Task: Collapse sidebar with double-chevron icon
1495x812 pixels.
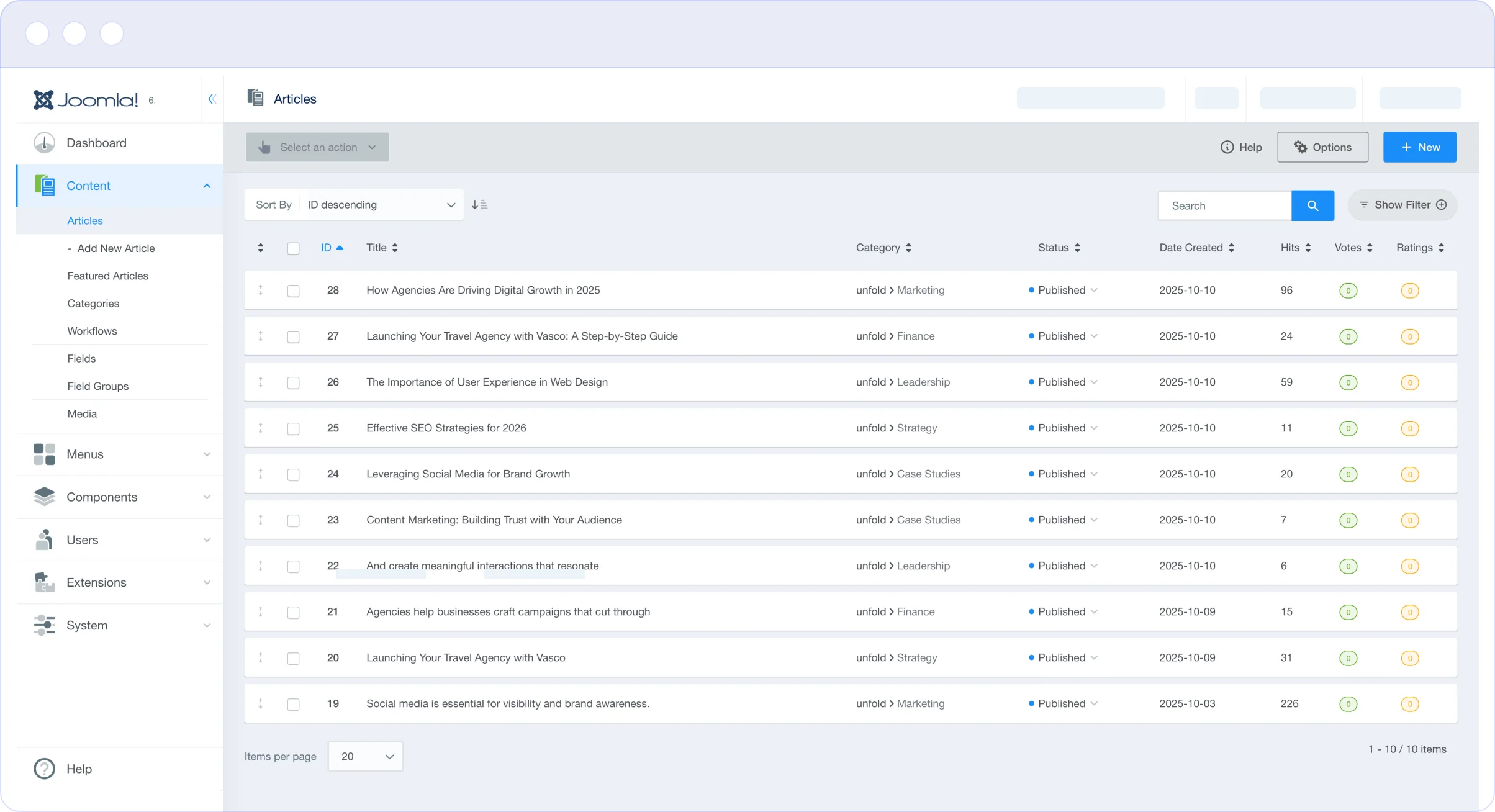Action: (212, 99)
